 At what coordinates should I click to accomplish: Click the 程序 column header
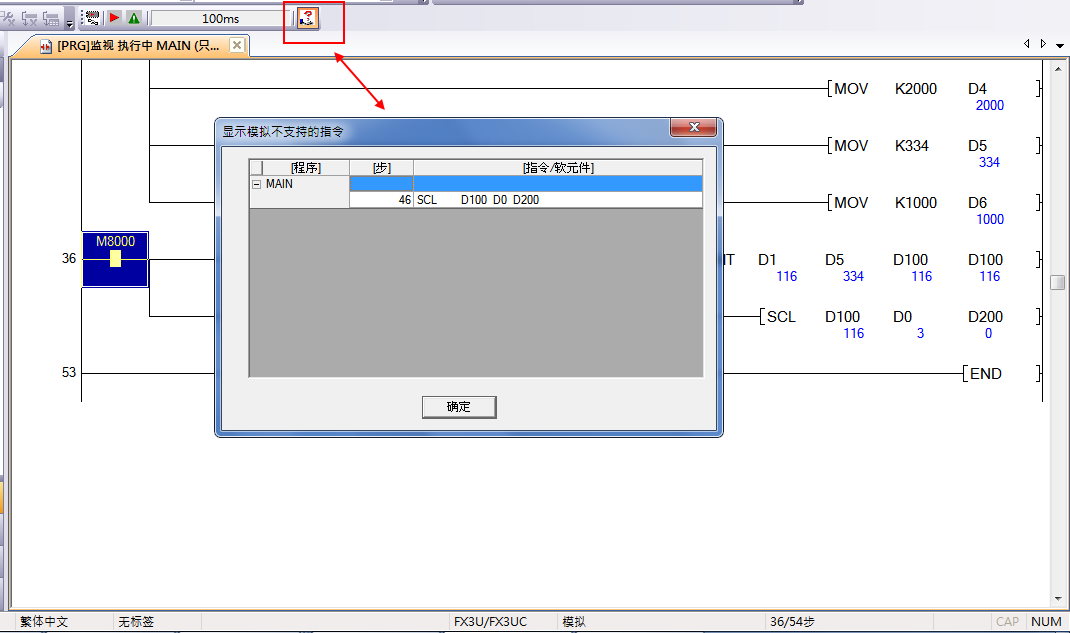[x=305, y=167]
